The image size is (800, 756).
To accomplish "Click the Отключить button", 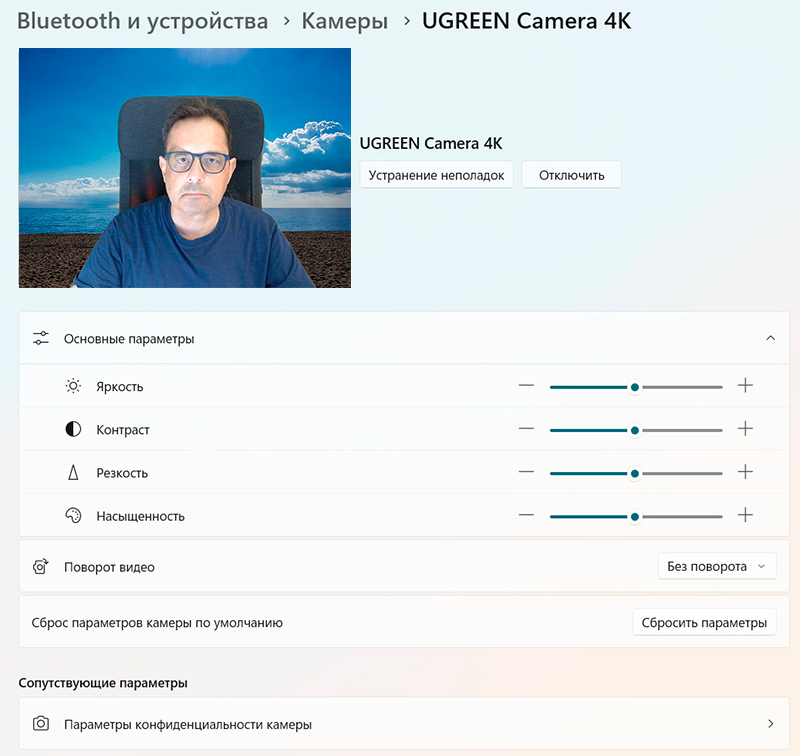I will [571, 175].
